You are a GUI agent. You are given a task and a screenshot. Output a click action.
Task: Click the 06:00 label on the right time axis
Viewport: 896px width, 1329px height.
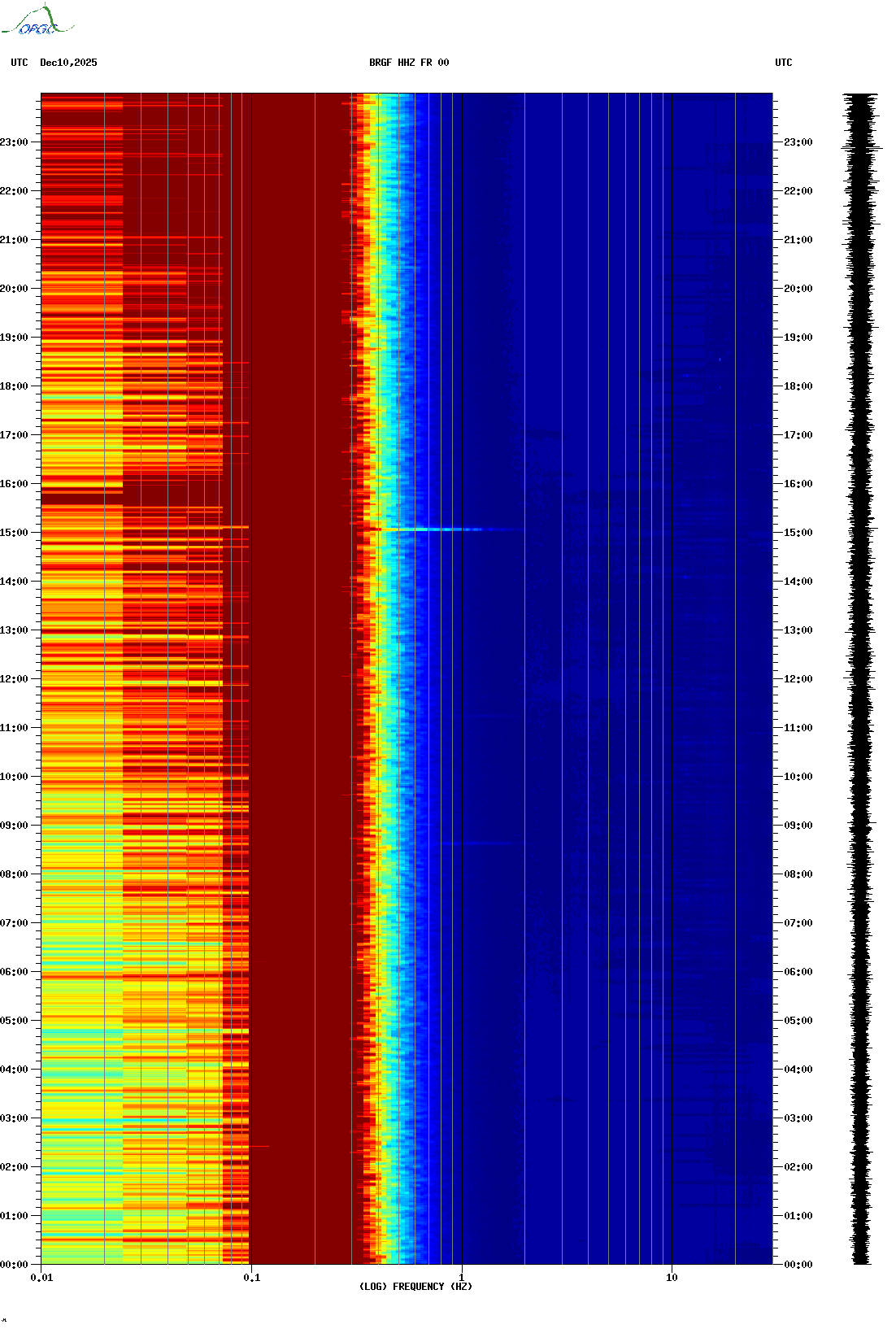[798, 972]
